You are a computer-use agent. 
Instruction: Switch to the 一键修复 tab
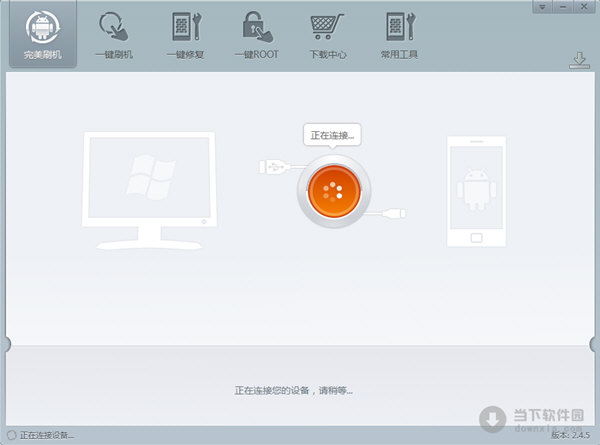pyautogui.click(x=186, y=35)
